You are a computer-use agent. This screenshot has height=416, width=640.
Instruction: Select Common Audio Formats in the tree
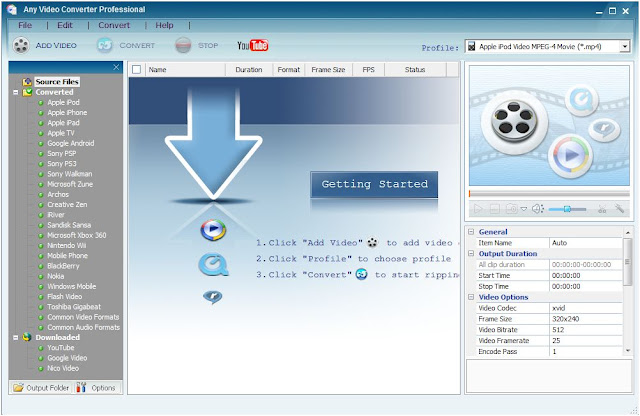[x=83, y=327]
